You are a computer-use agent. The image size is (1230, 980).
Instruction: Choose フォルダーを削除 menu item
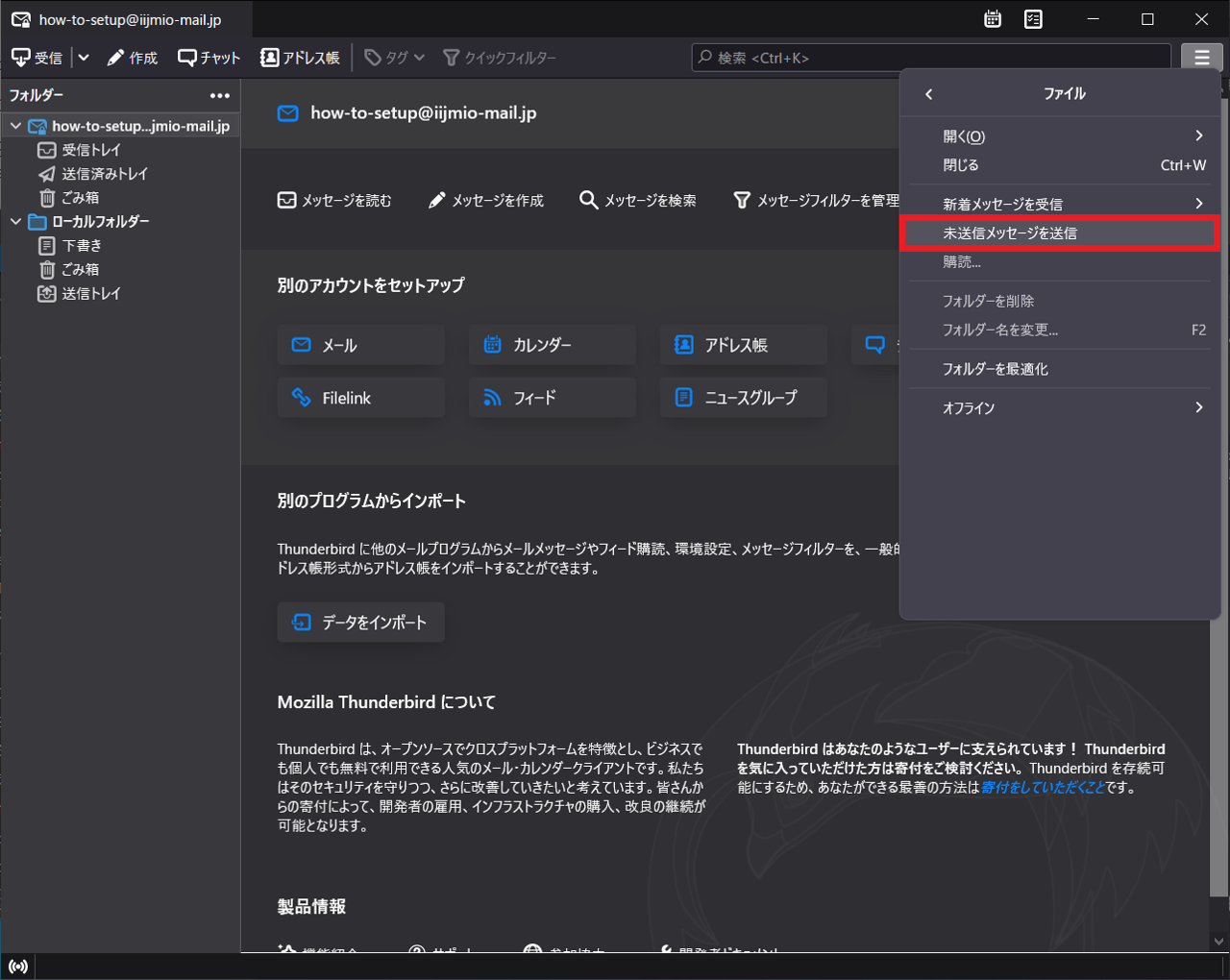[x=1060, y=301]
